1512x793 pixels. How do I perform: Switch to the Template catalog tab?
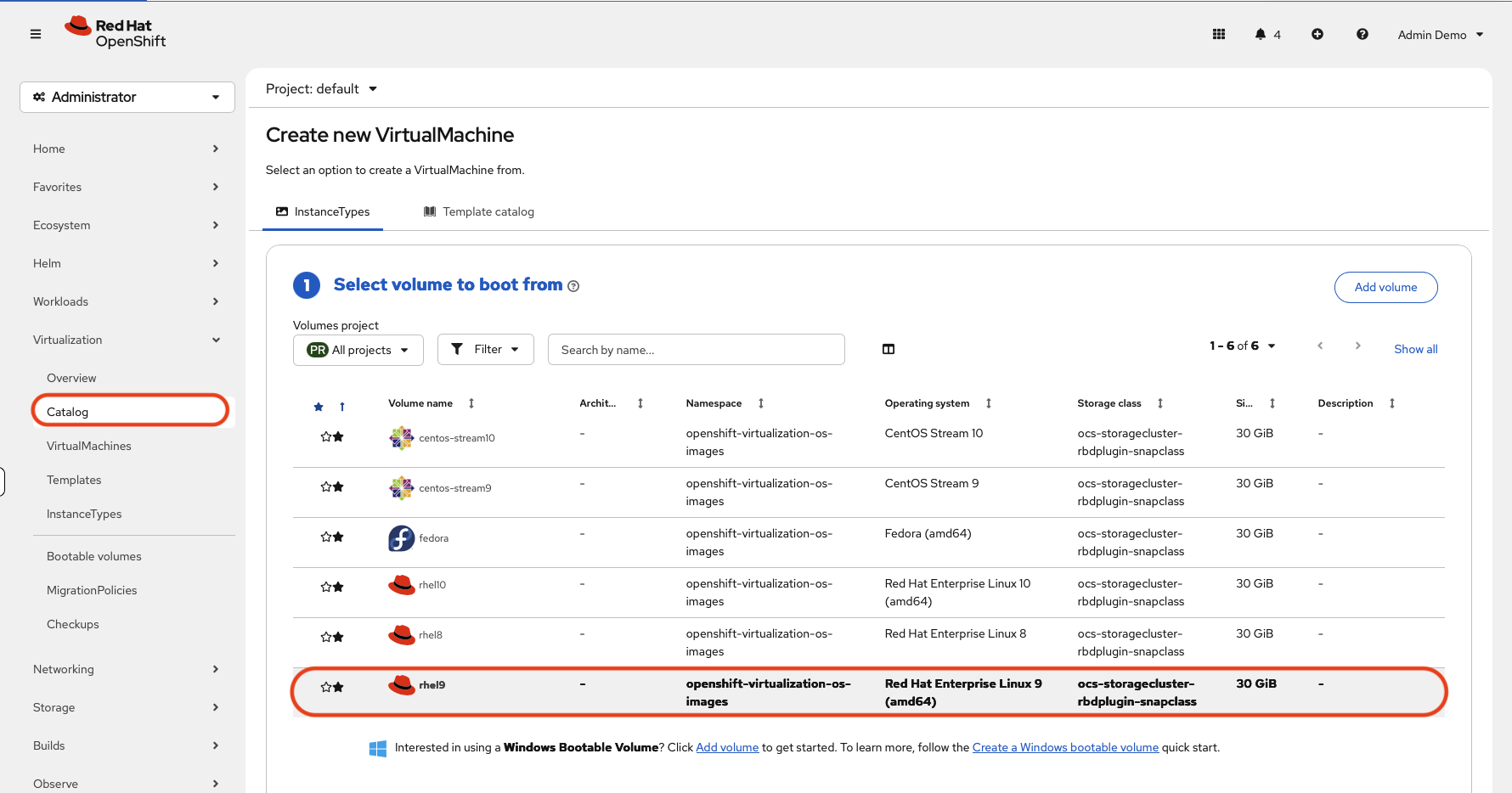[479, 211]
